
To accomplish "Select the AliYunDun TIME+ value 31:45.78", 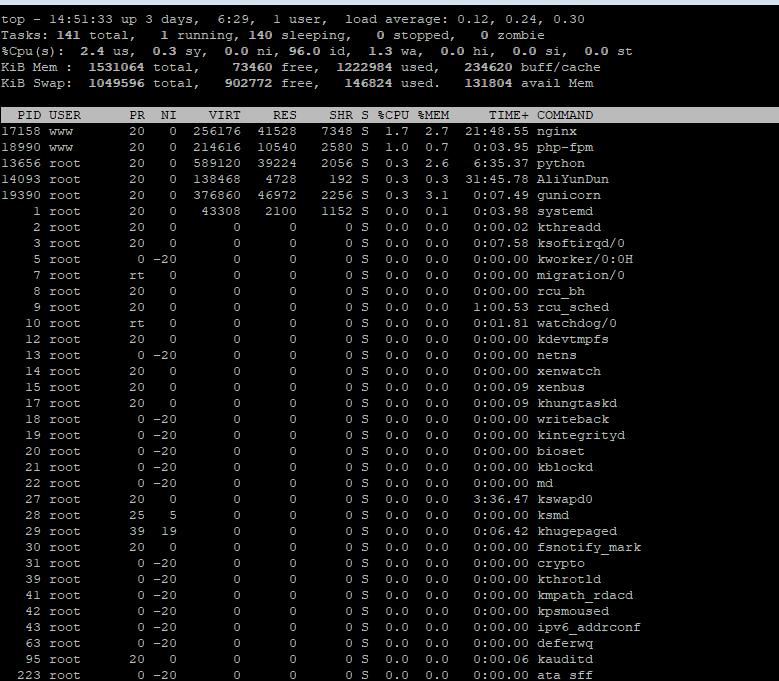I will coord(497,179).
